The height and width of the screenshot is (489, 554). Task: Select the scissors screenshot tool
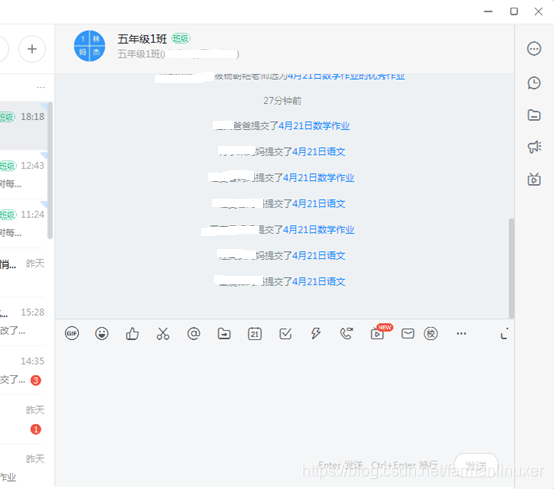163,334
